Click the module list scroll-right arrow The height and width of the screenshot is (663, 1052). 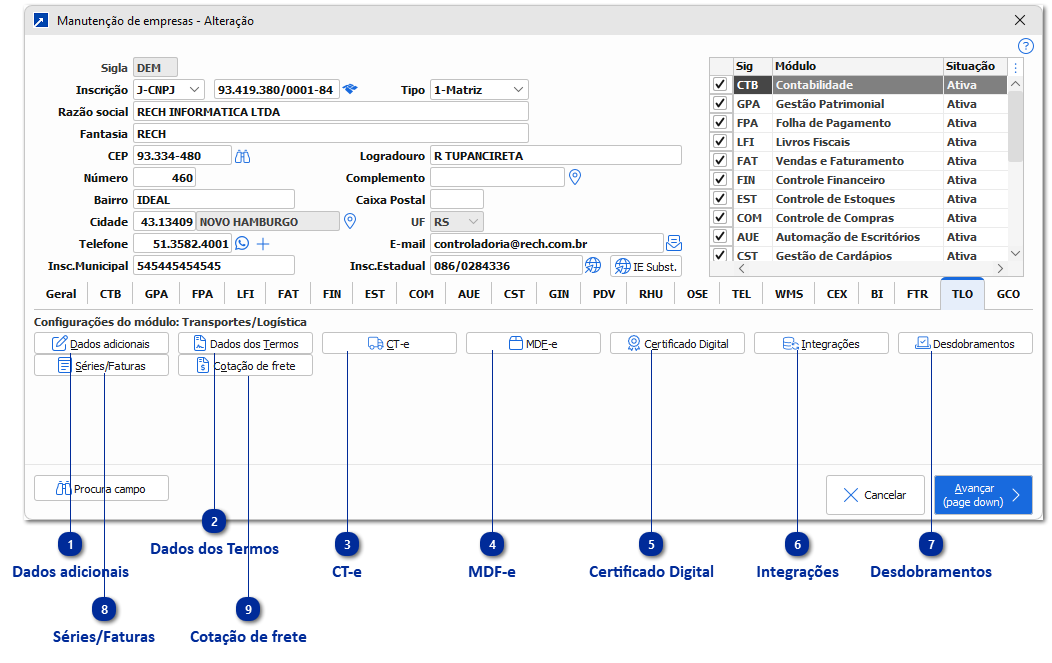[1000, 268]
